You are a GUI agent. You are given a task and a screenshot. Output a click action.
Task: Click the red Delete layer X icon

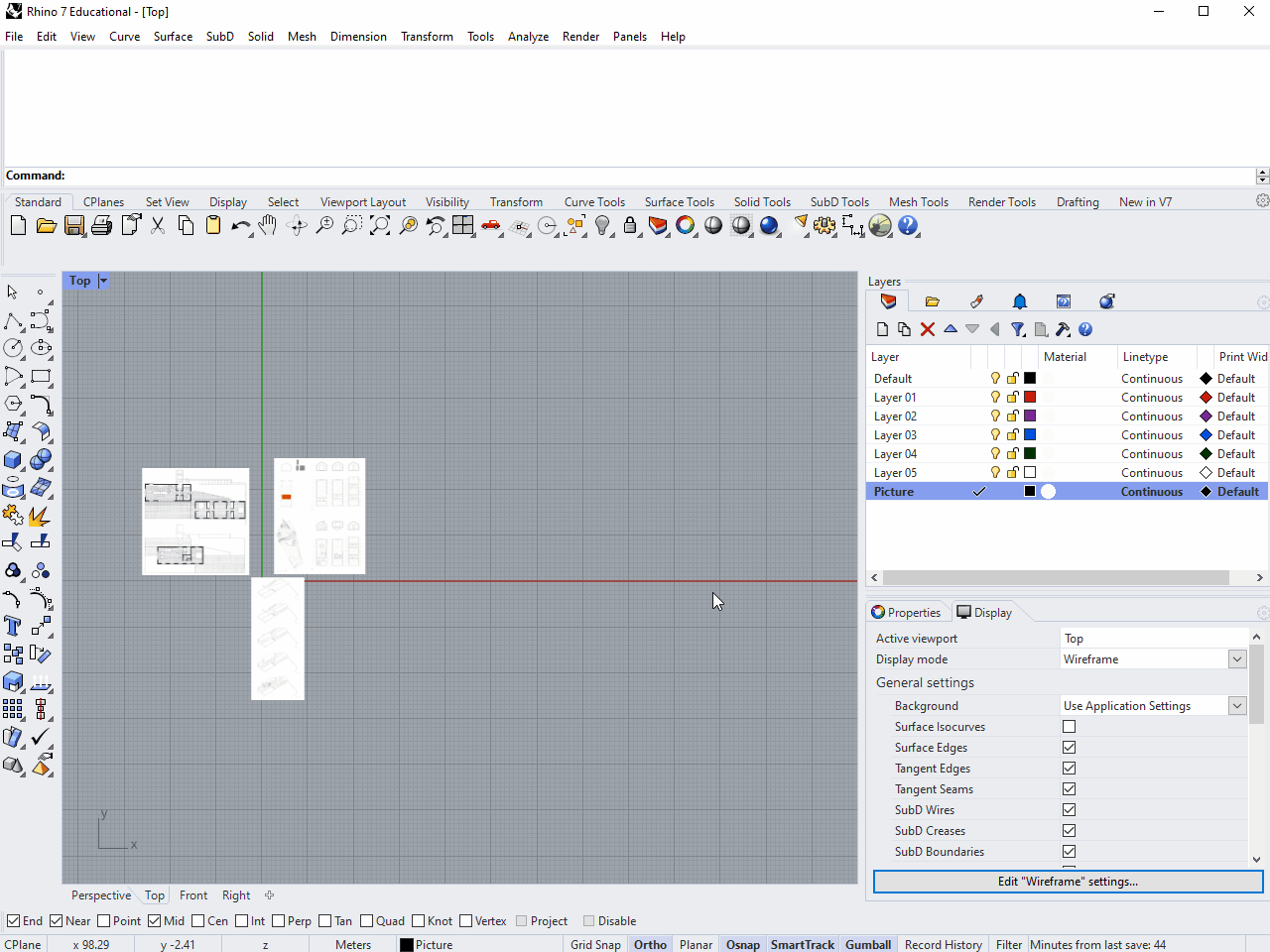[x=928, y=329]
